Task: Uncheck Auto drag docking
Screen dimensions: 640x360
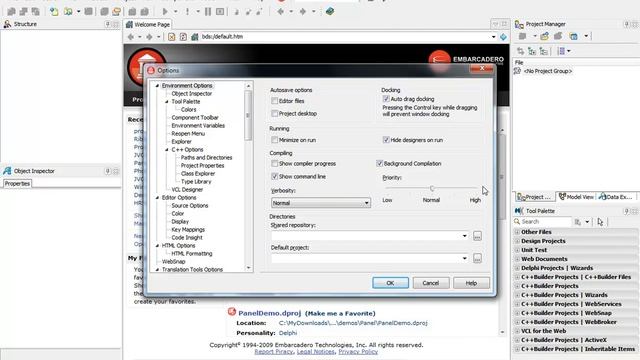Action: (x=386, y=99)
